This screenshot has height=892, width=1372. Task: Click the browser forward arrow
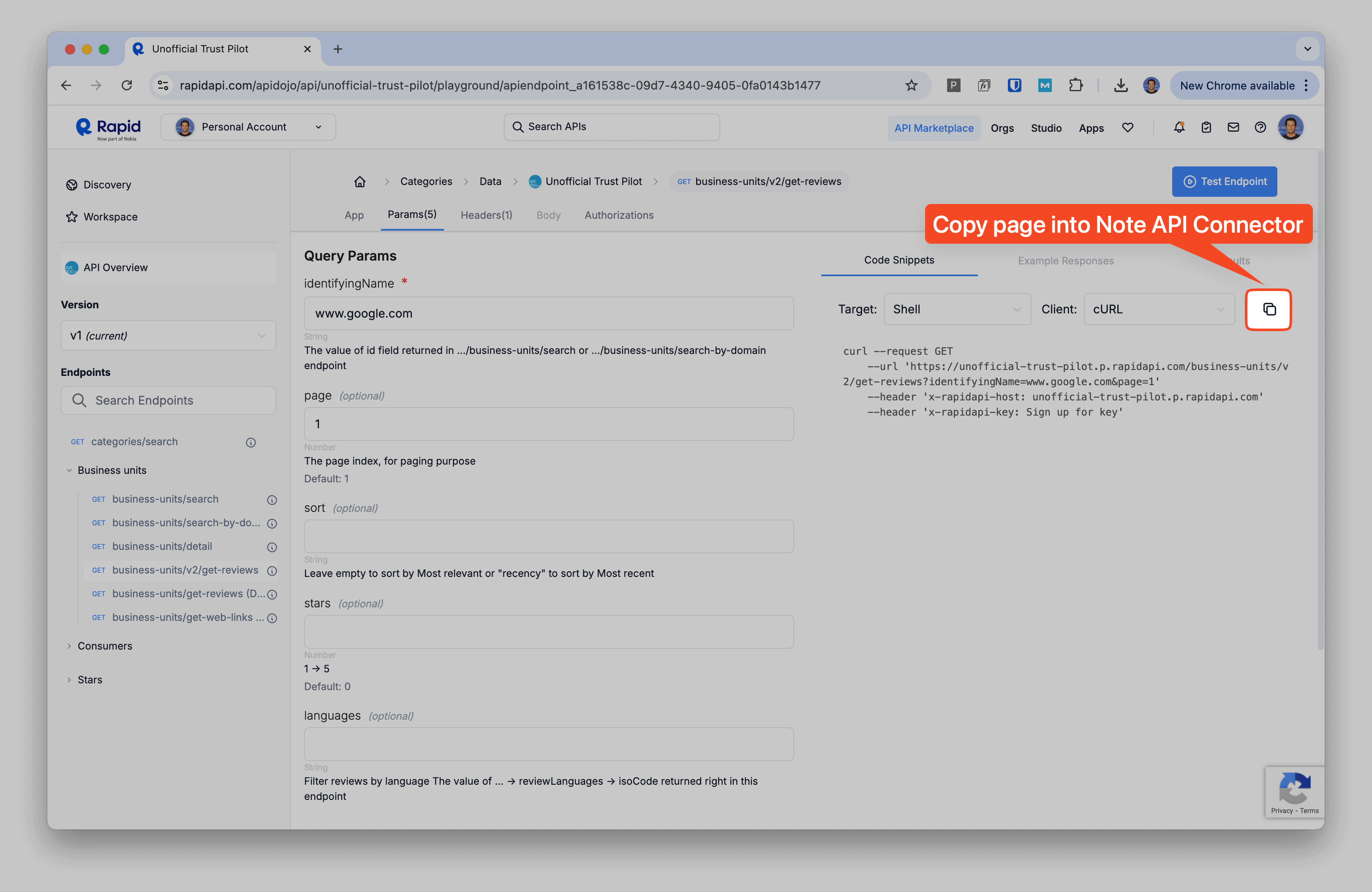(x=96, y=85)
